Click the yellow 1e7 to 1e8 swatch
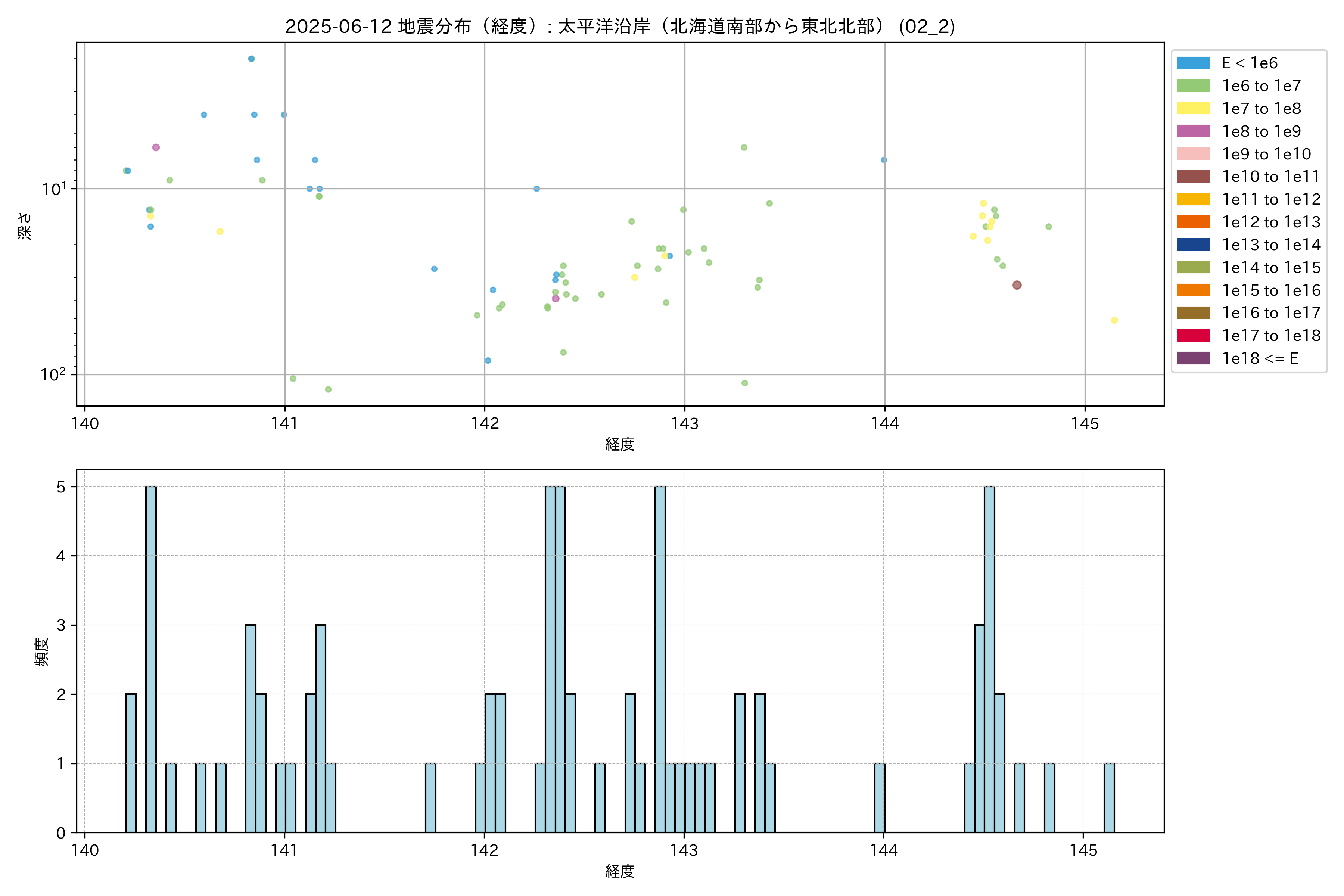 pos(1193,109)
